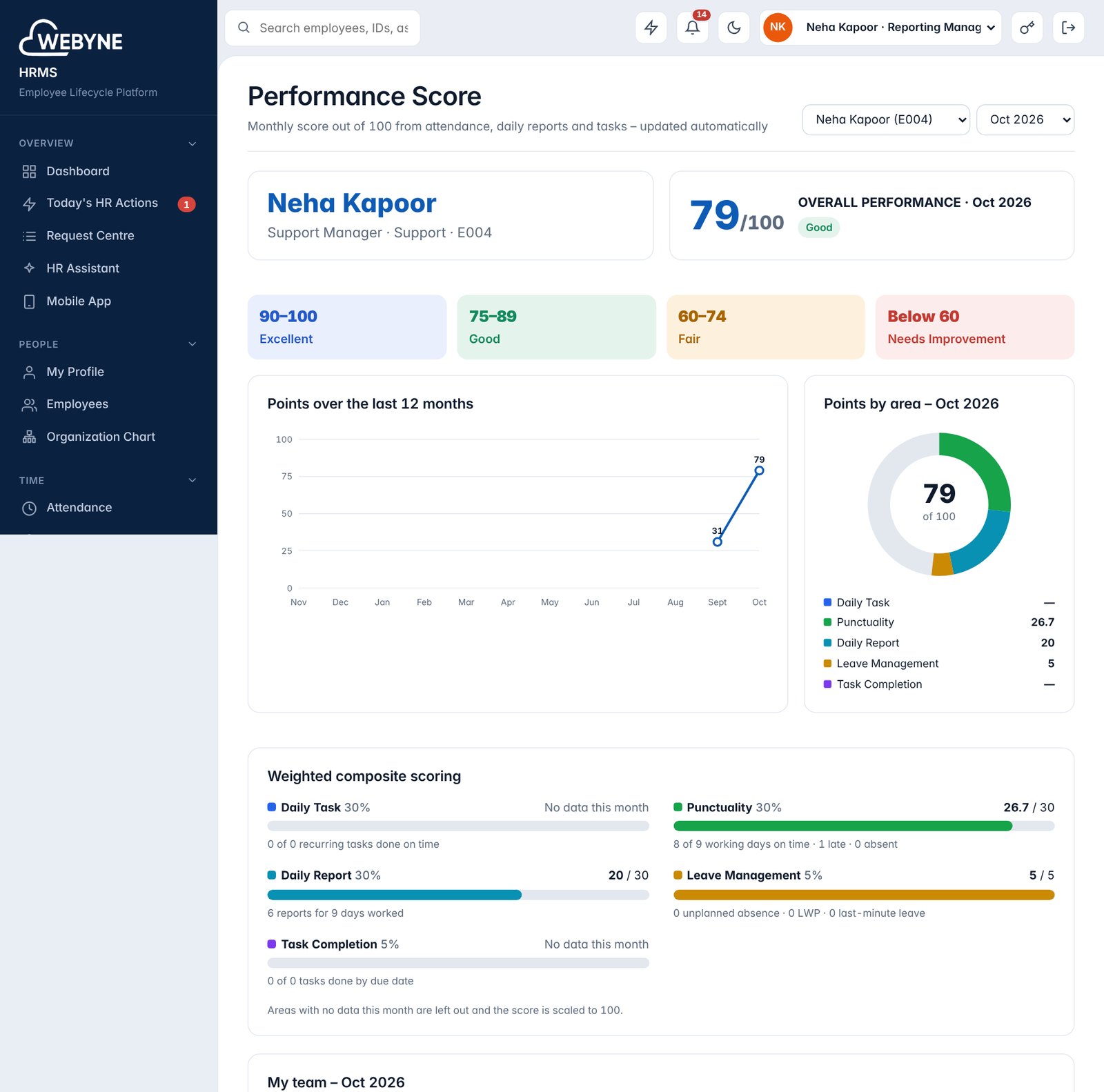1104x1092 pixels.
Task: Click the 75–89 Good score band card
Action: point(556,327)
